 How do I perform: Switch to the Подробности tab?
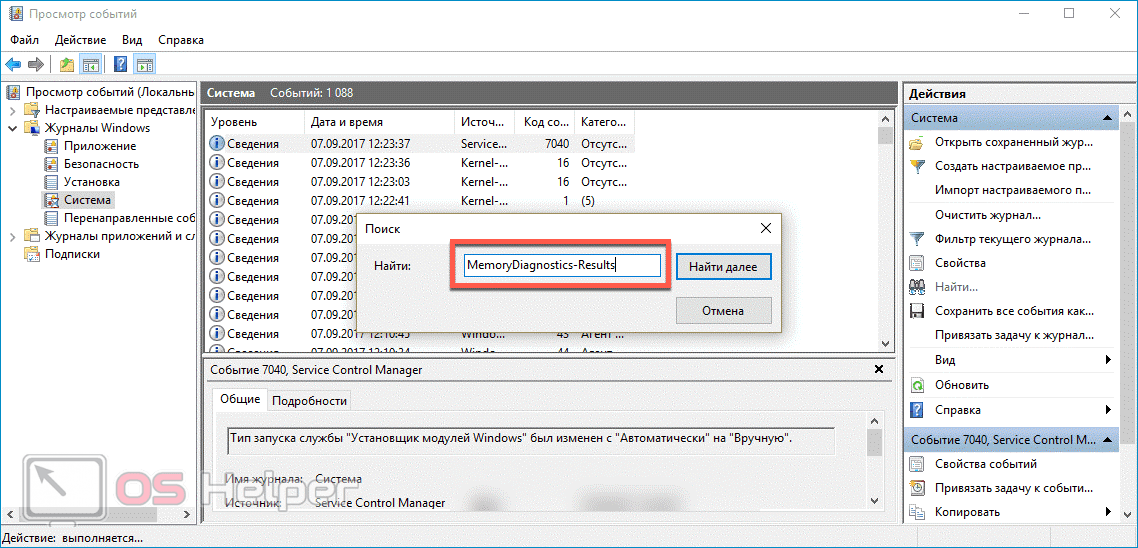309,400
